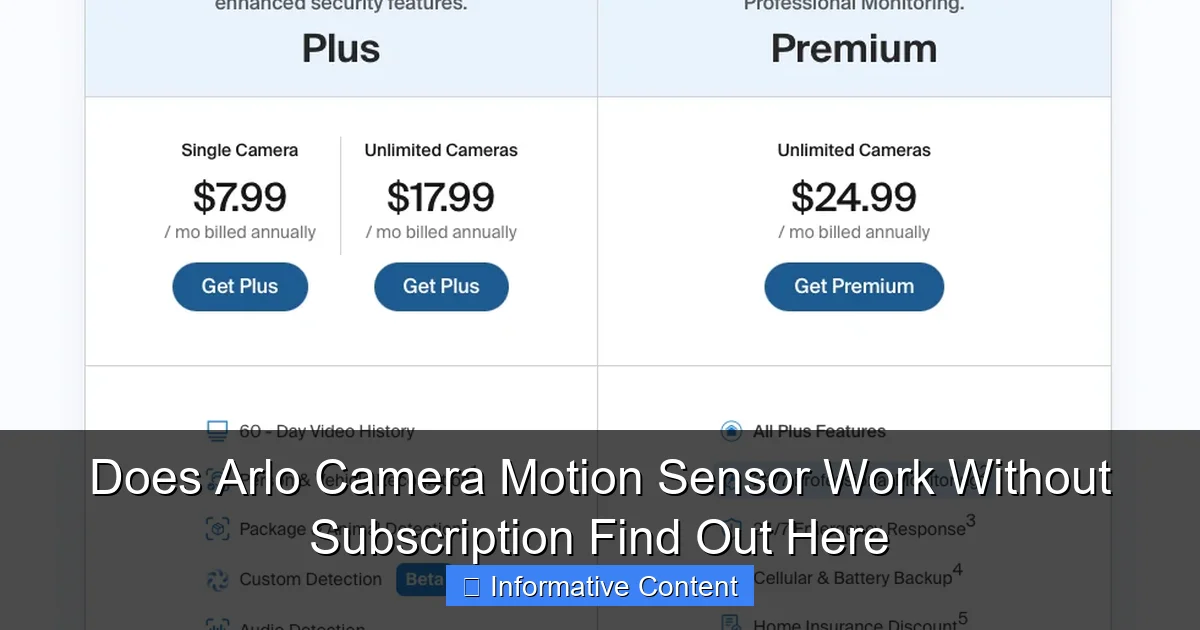Select the Person & Vehicle Detection icon
Image resolution: width=1200 pixels, height=630 pixels.
coord(215,480)
